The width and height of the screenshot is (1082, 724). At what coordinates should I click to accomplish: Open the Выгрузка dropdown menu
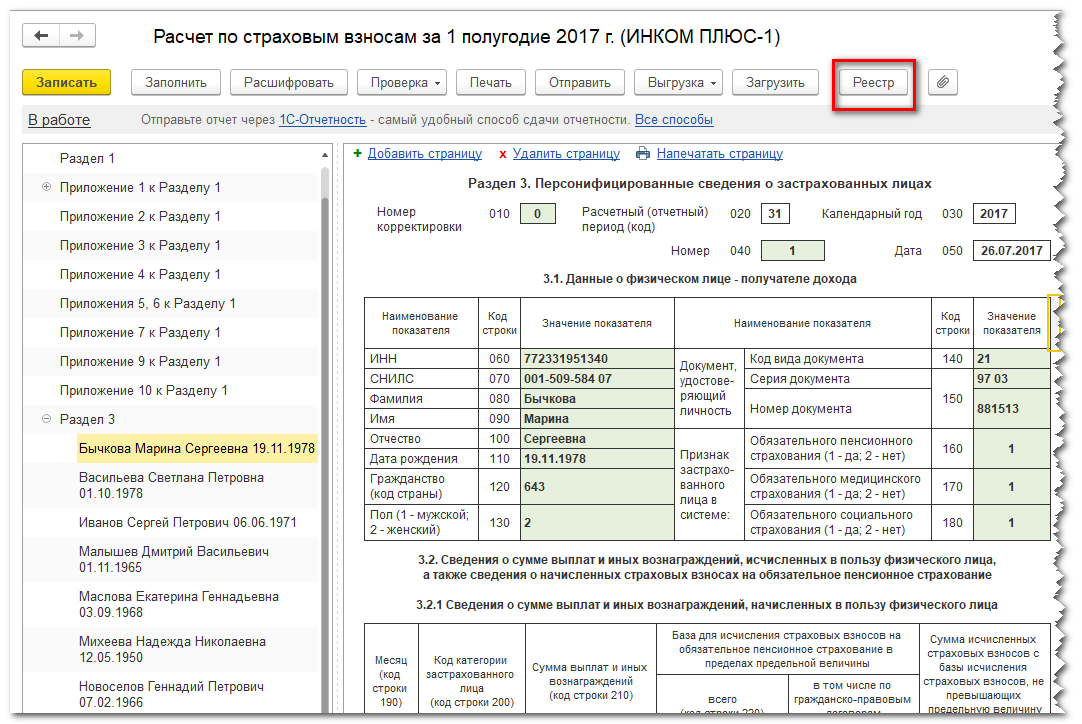(x=678, y=82)
